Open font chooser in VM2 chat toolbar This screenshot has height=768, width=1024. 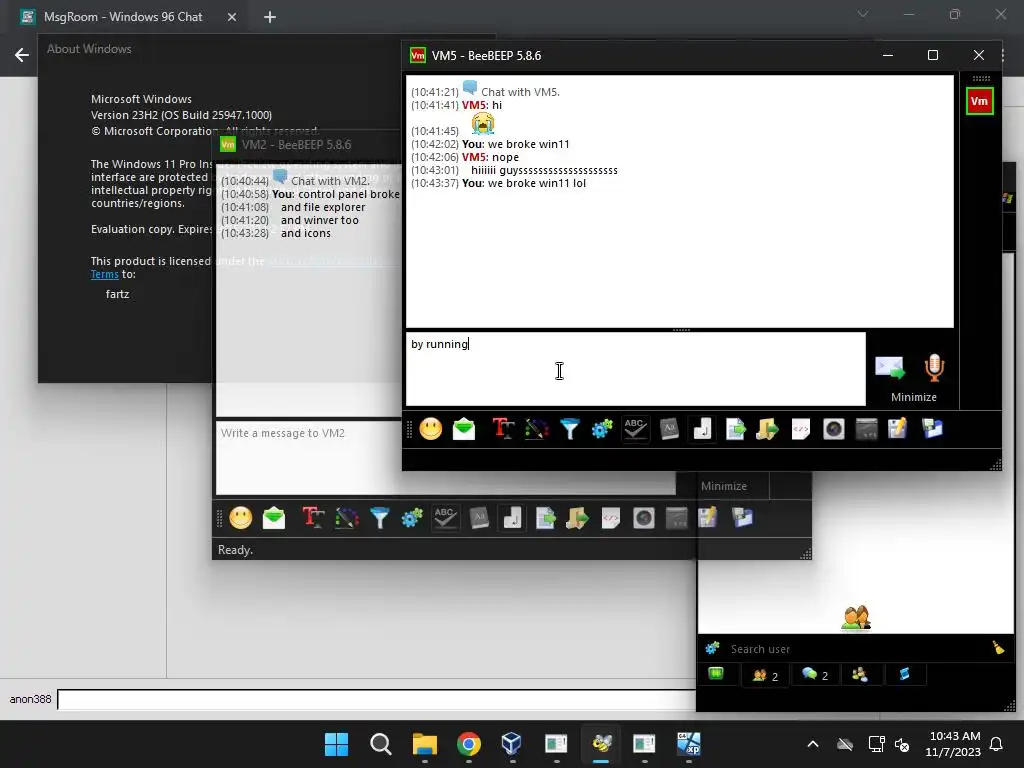point(313,518)
